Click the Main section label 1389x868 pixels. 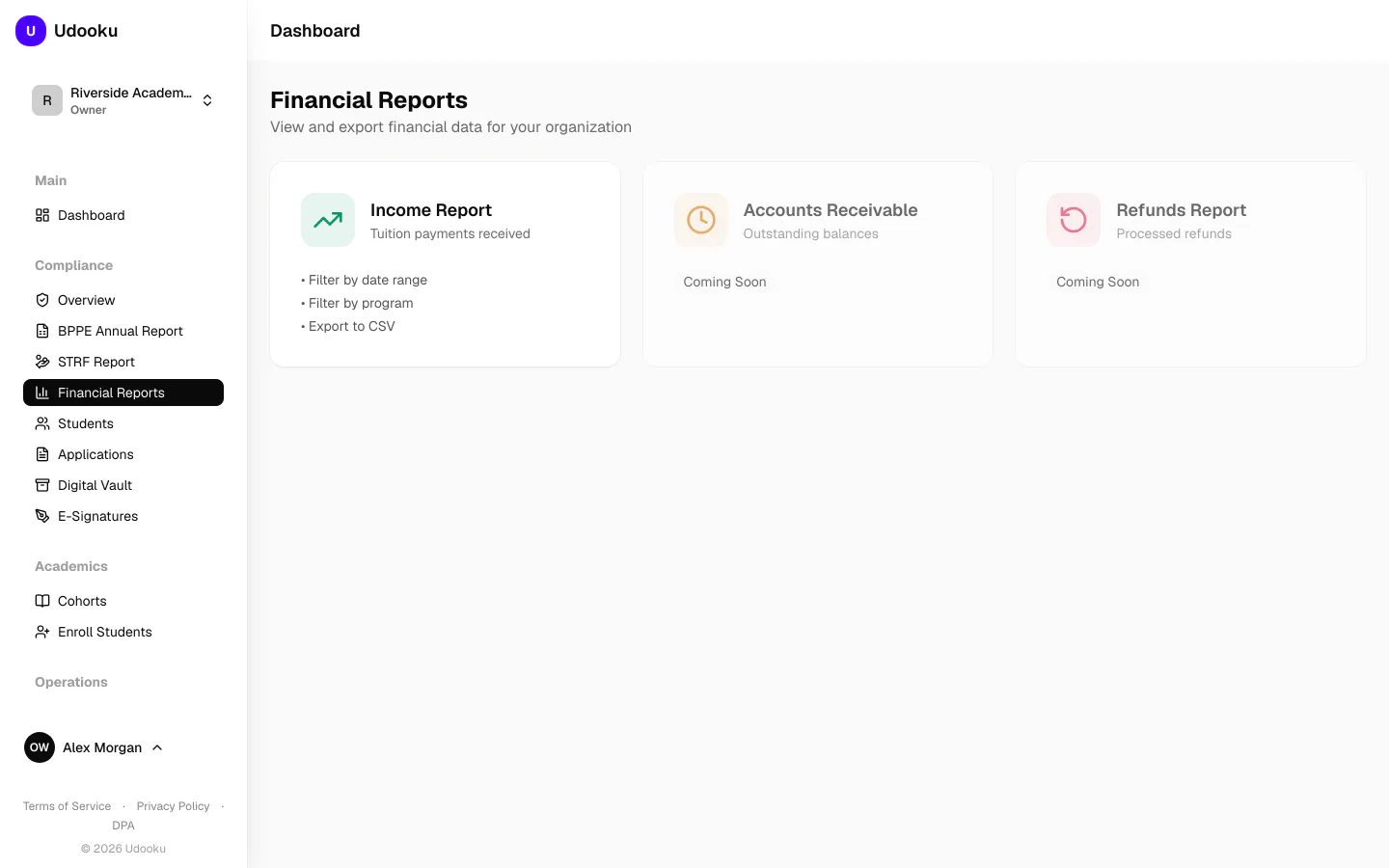click(51, 180)
